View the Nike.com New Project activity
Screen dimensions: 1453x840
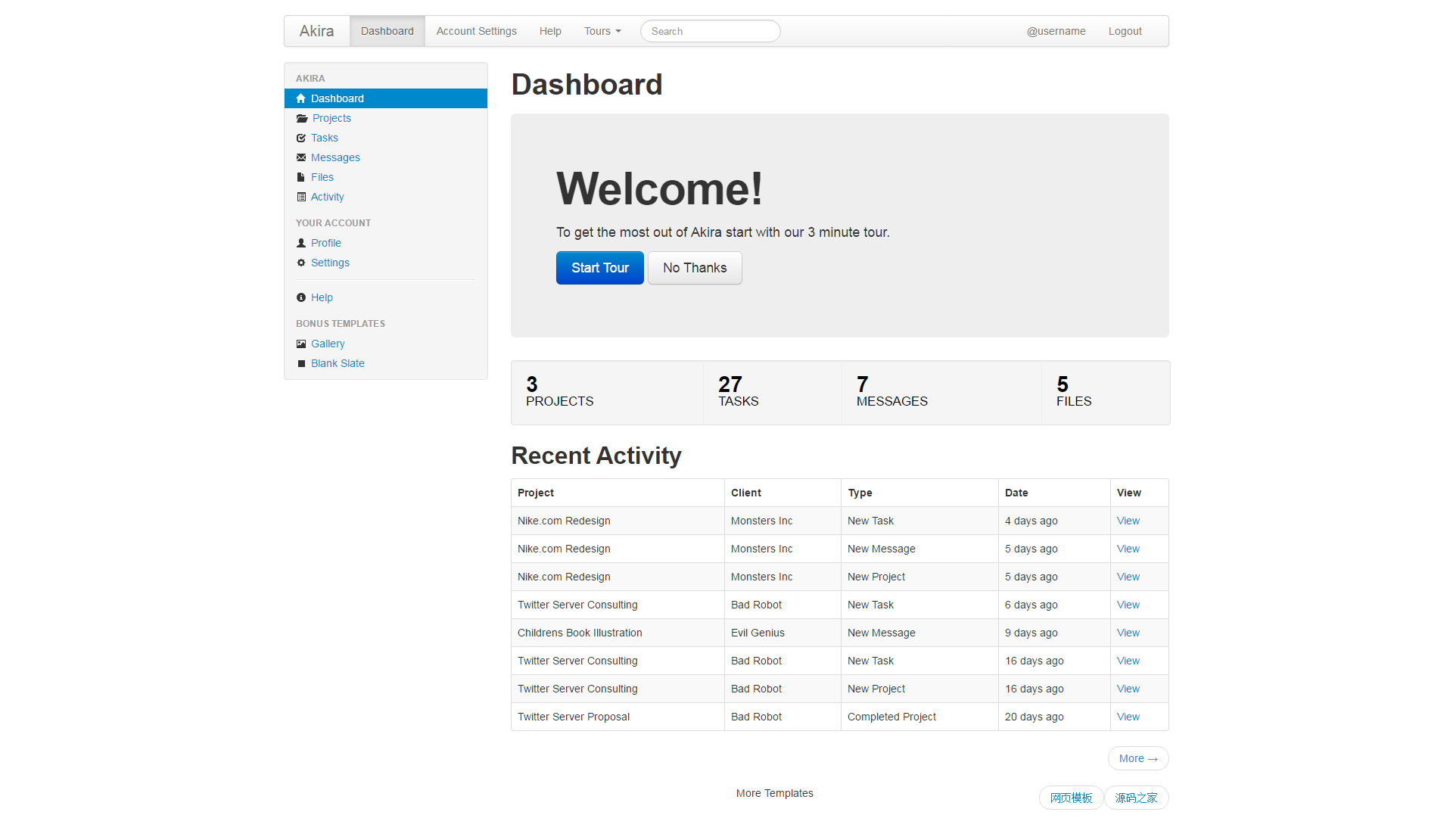pyautogui.click(x=1128, y=577)
